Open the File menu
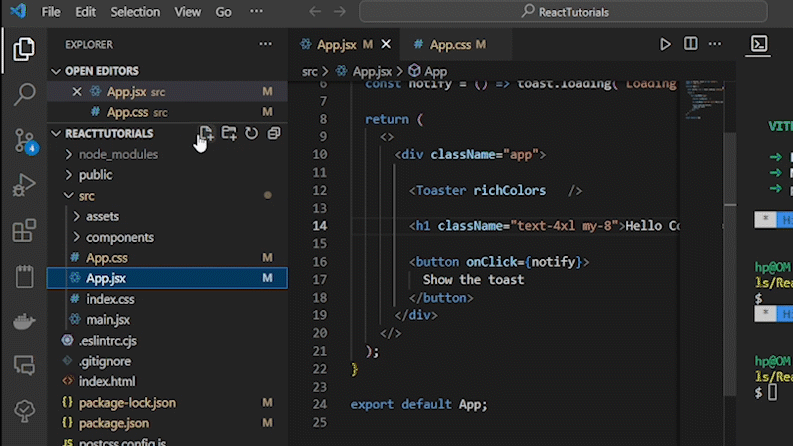 pos(51,12)
